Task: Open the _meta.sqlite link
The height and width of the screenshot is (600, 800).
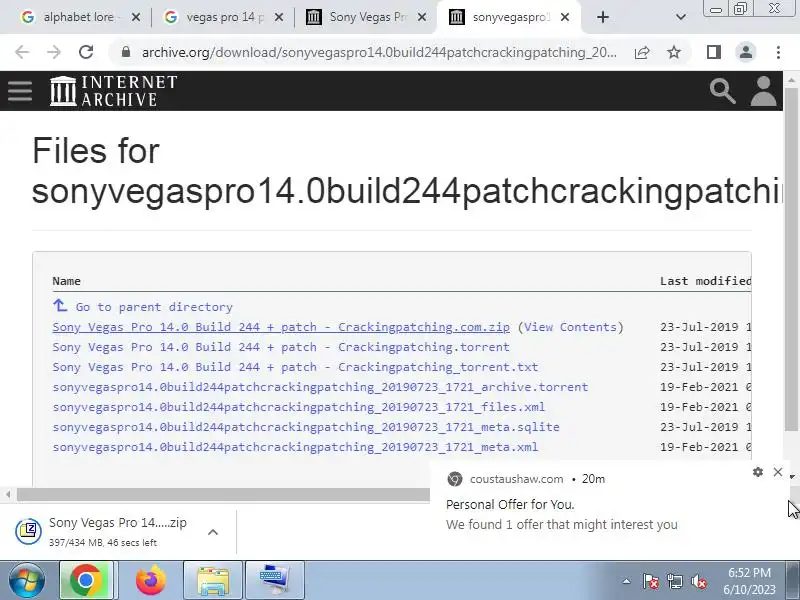Action: 306,427
